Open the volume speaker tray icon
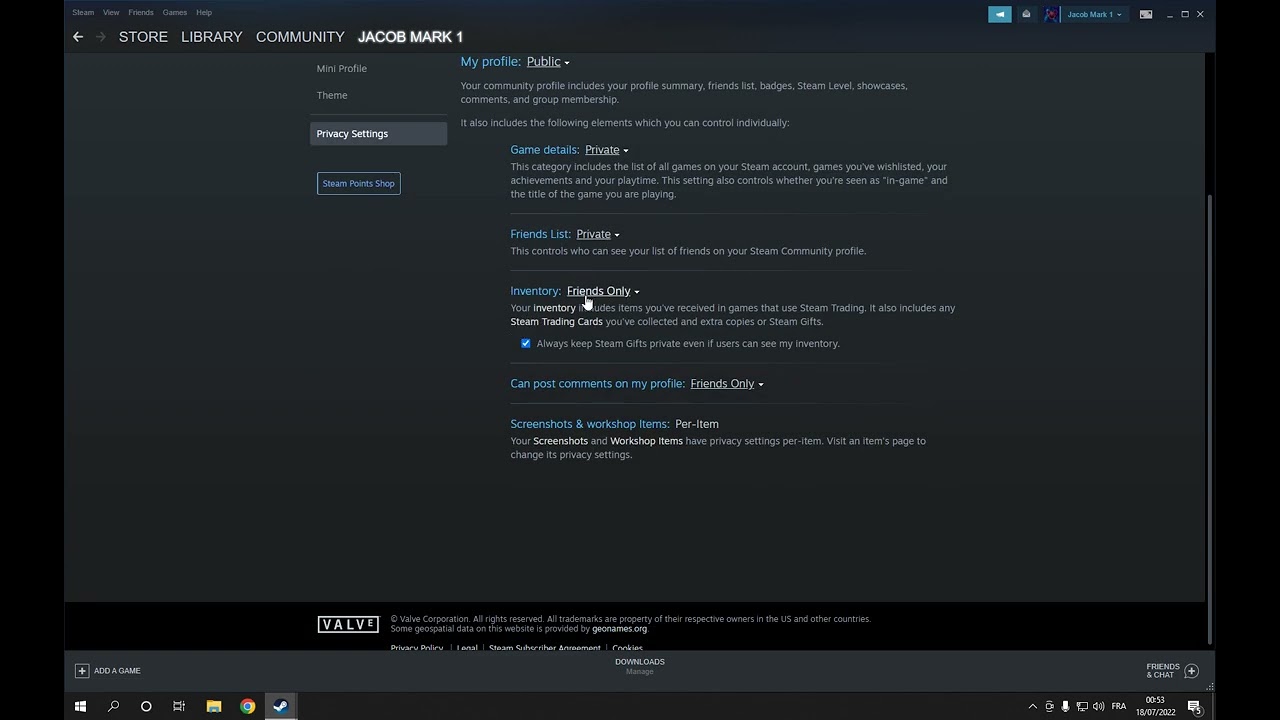 pos(1099,707)
